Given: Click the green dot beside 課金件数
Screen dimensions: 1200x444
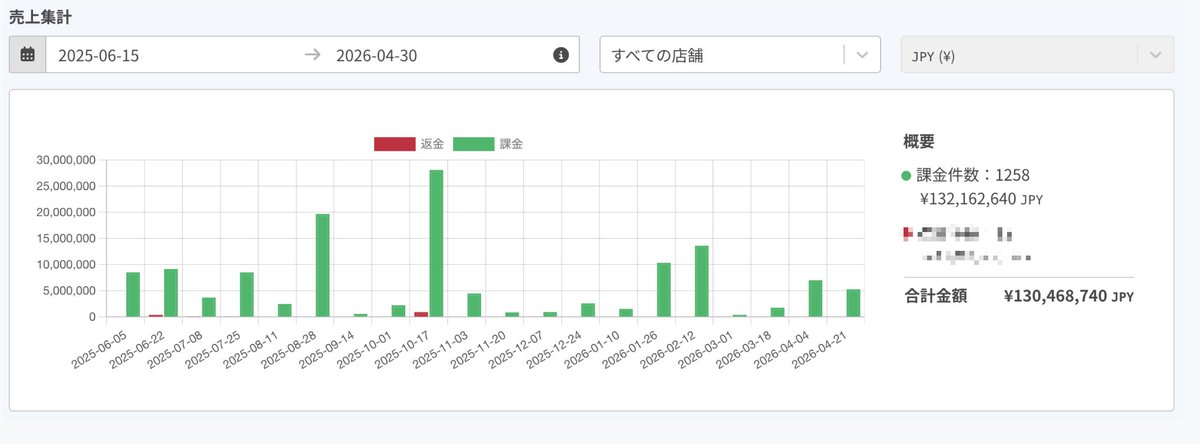Looking at the screenshot, I should coord(907,176).
